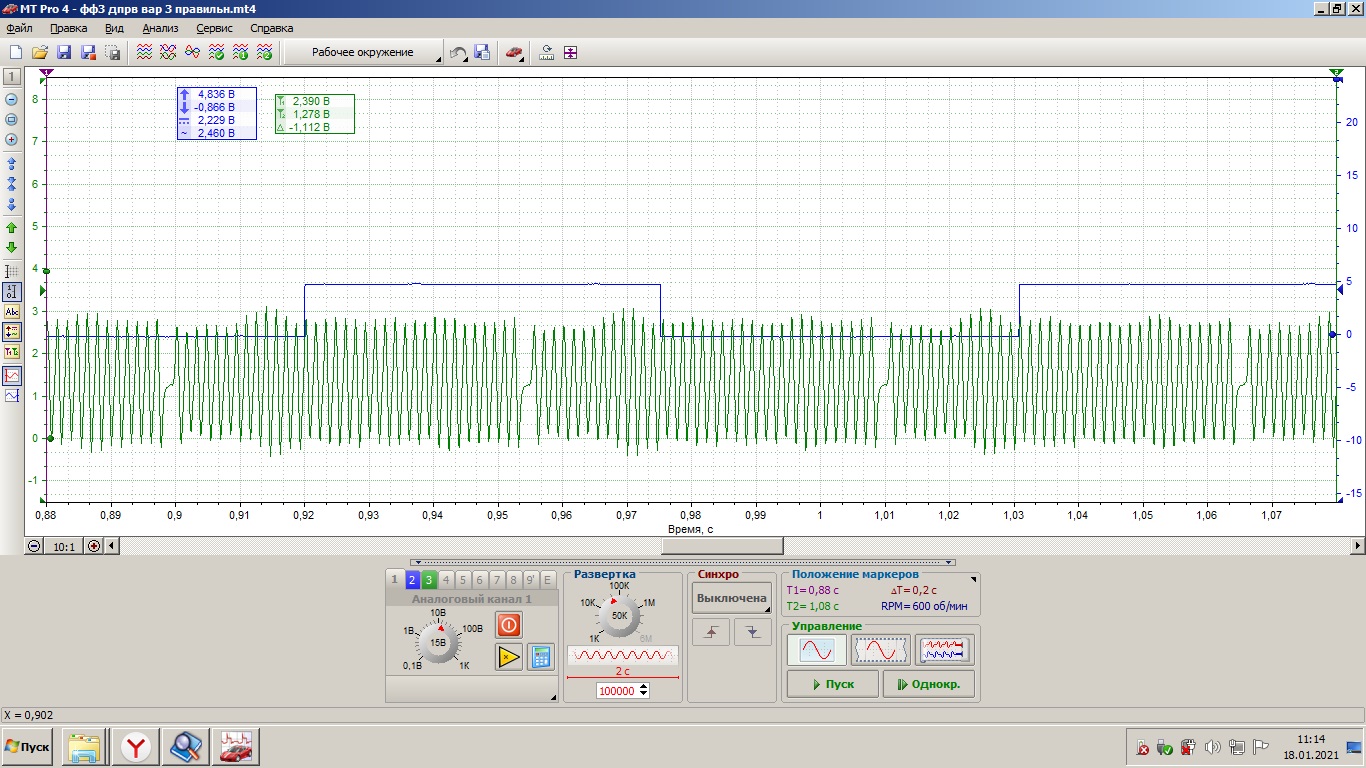The image size is (1366, 768).
Task: Click the red car icon in toolbar
Action: pyautogui.click(x=513, y=52)
